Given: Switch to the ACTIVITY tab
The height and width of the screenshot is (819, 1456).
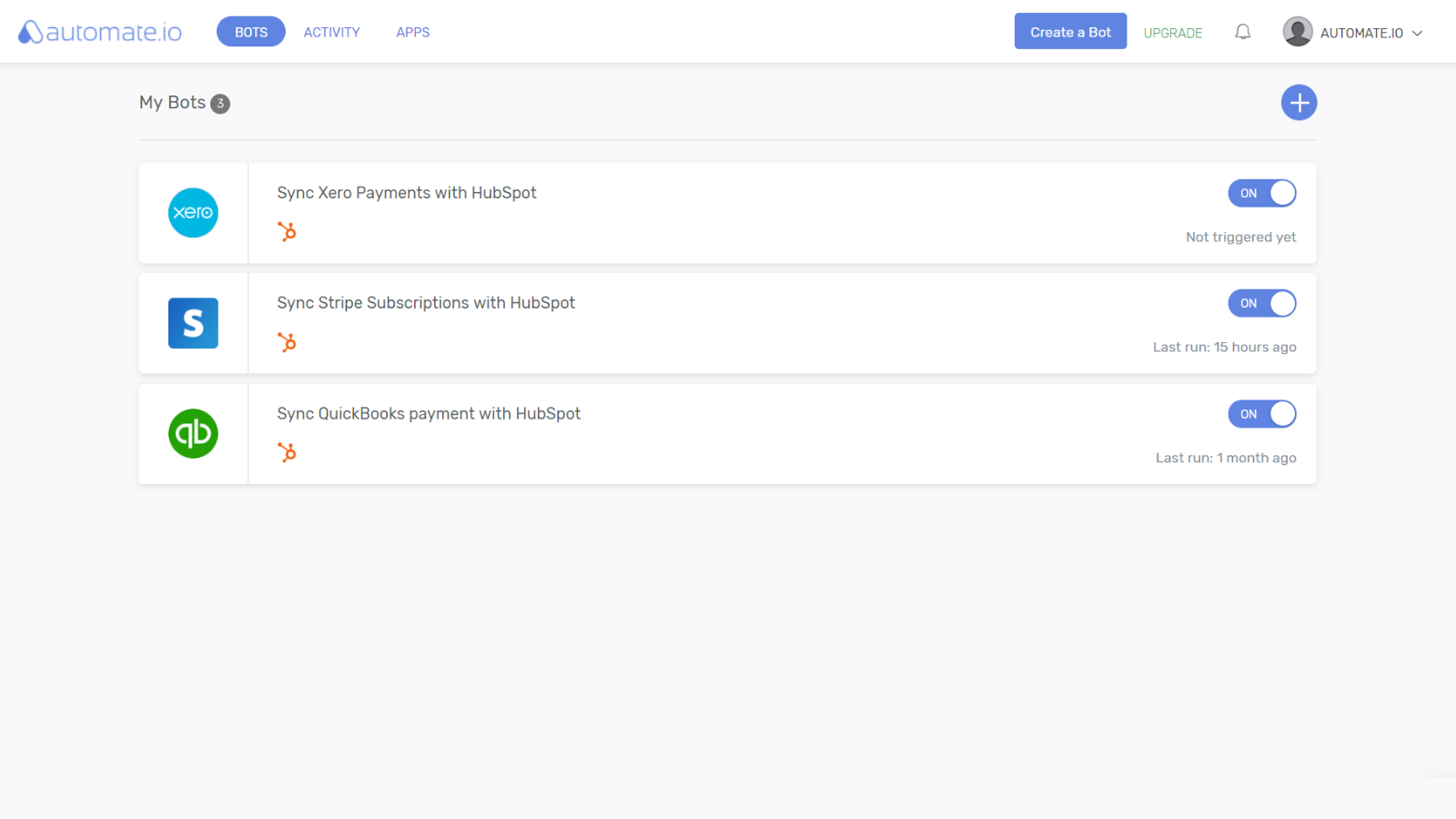Looking at the screenshot, I should [332, 32].
